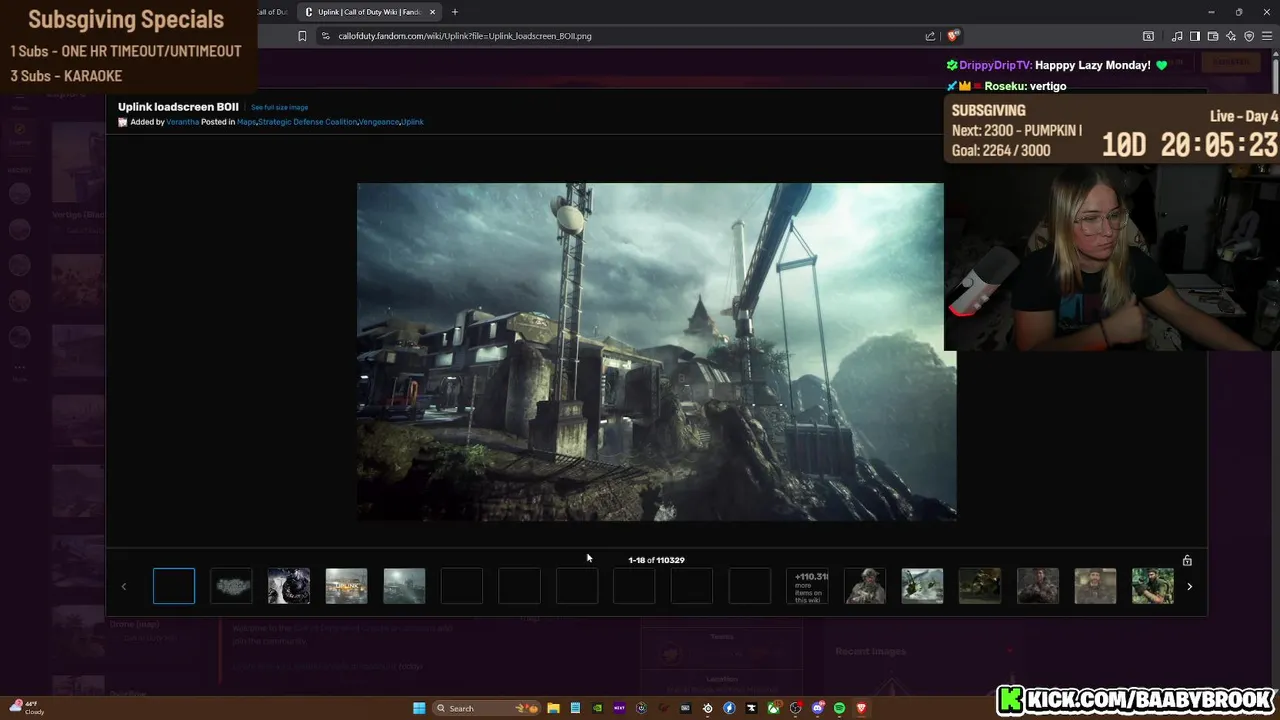
Task: Follow the Strategic Defense Coalition link
Action: click(307, 122)
